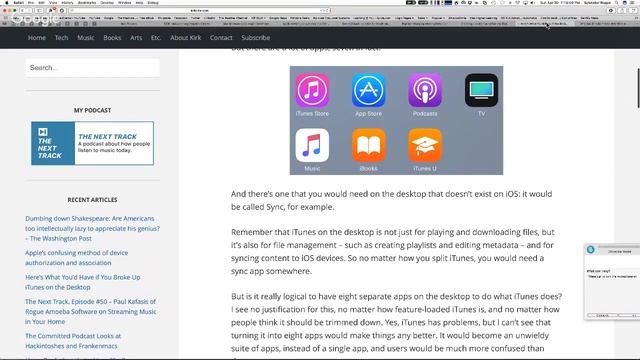
Task: Open The Next Track Episode #50 article
Action: (91, 311)
